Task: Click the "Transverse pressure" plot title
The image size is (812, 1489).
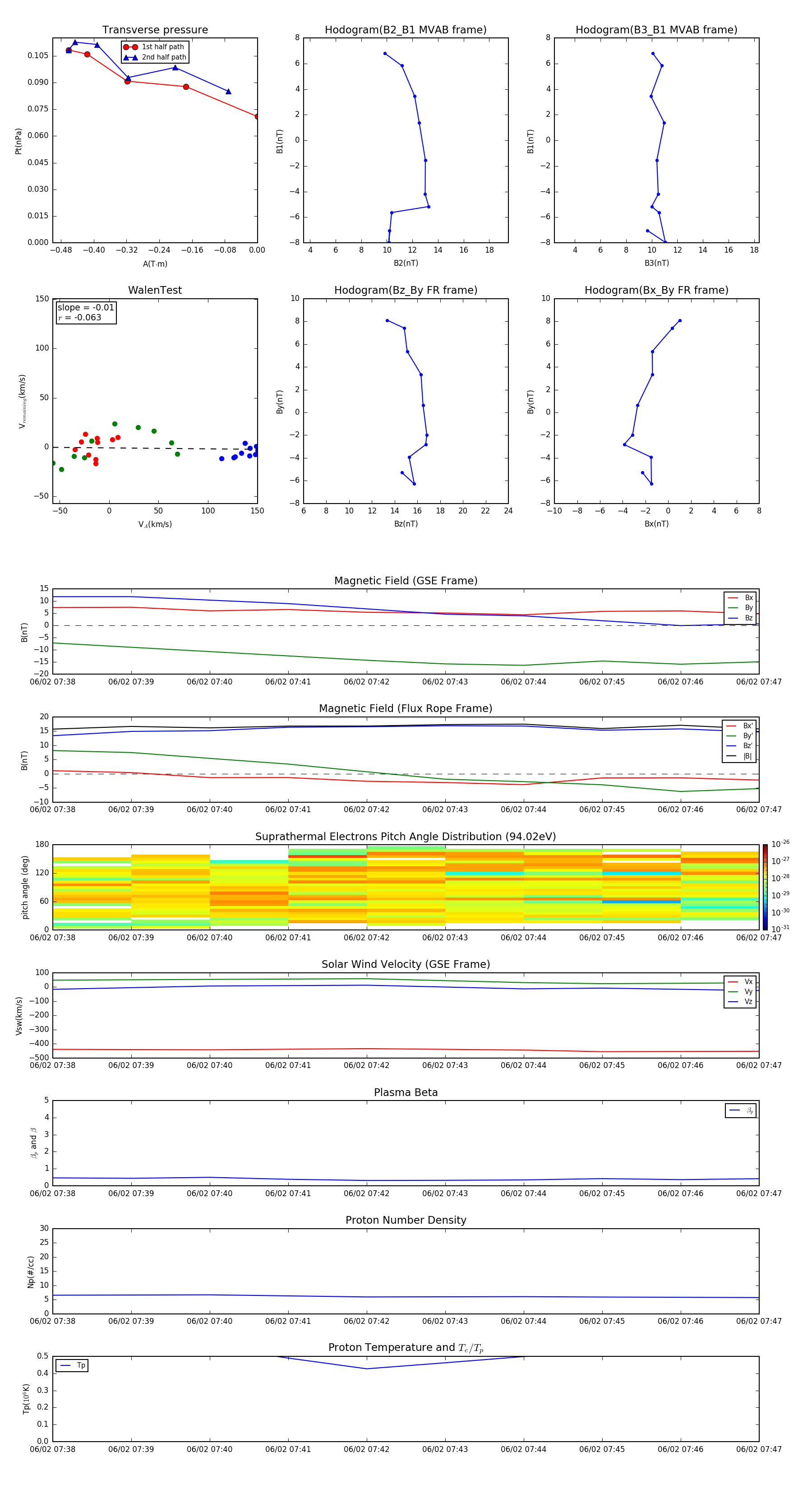Action: (155, 30)
